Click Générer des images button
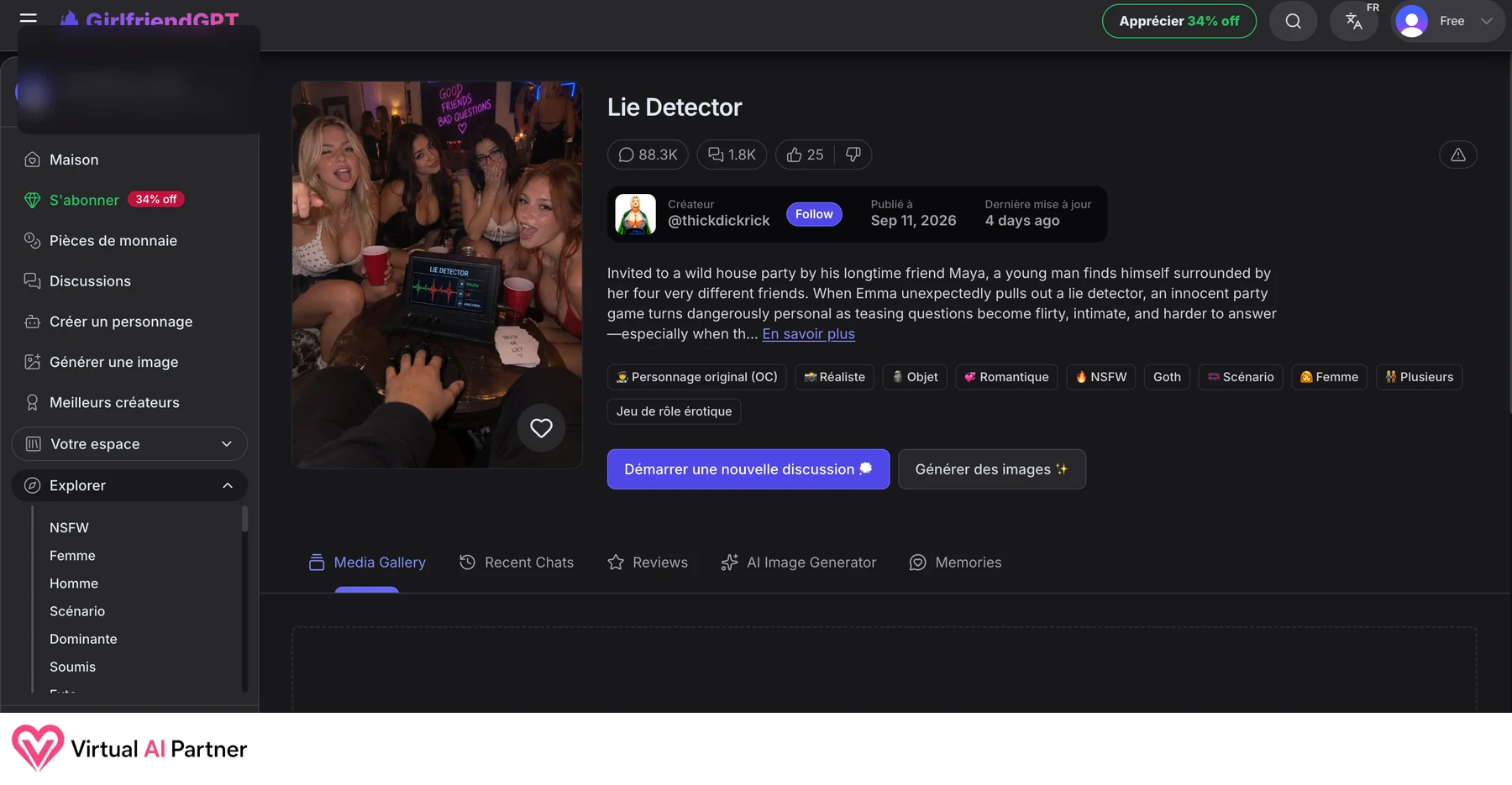Viewport: 1512px width, 785px height. coord(992,469)
